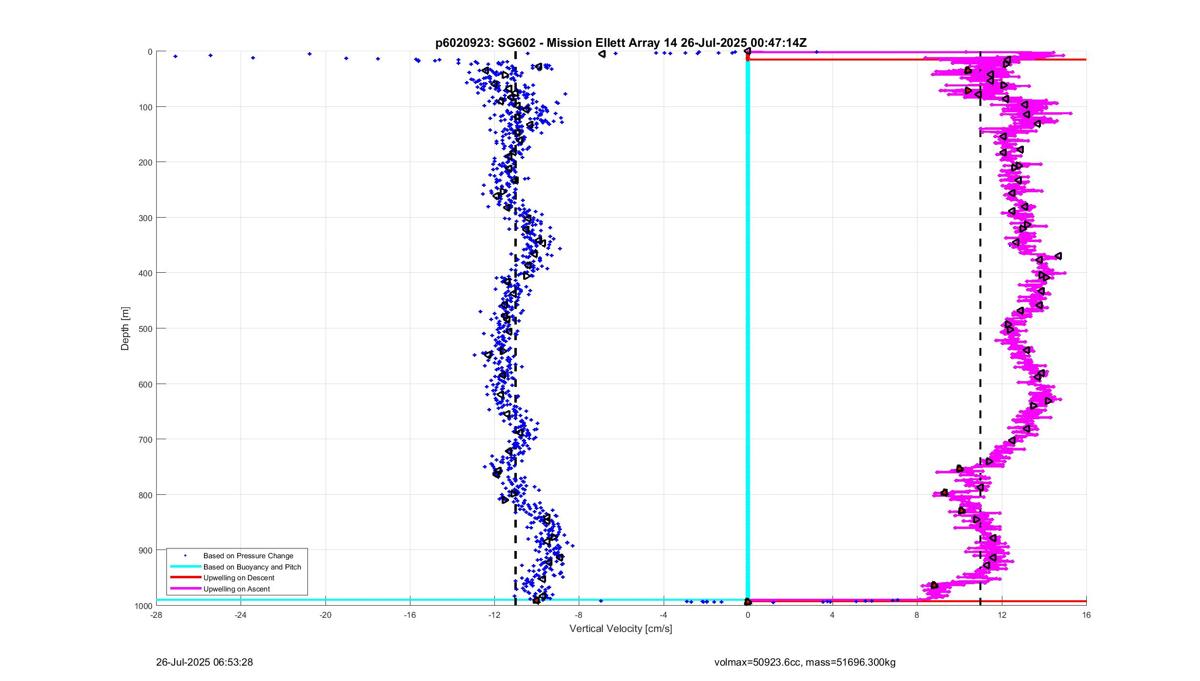
Task: Click the -16 tick label on velocity axis
Action: pyautogui.click(x=409, y=614)
